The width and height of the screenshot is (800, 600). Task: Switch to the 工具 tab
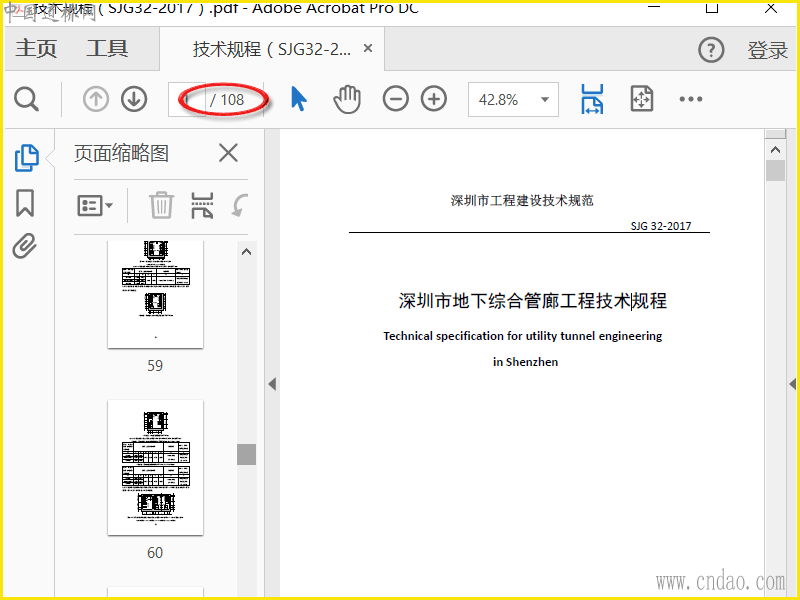pyautogui.click(x=107, y=49)
